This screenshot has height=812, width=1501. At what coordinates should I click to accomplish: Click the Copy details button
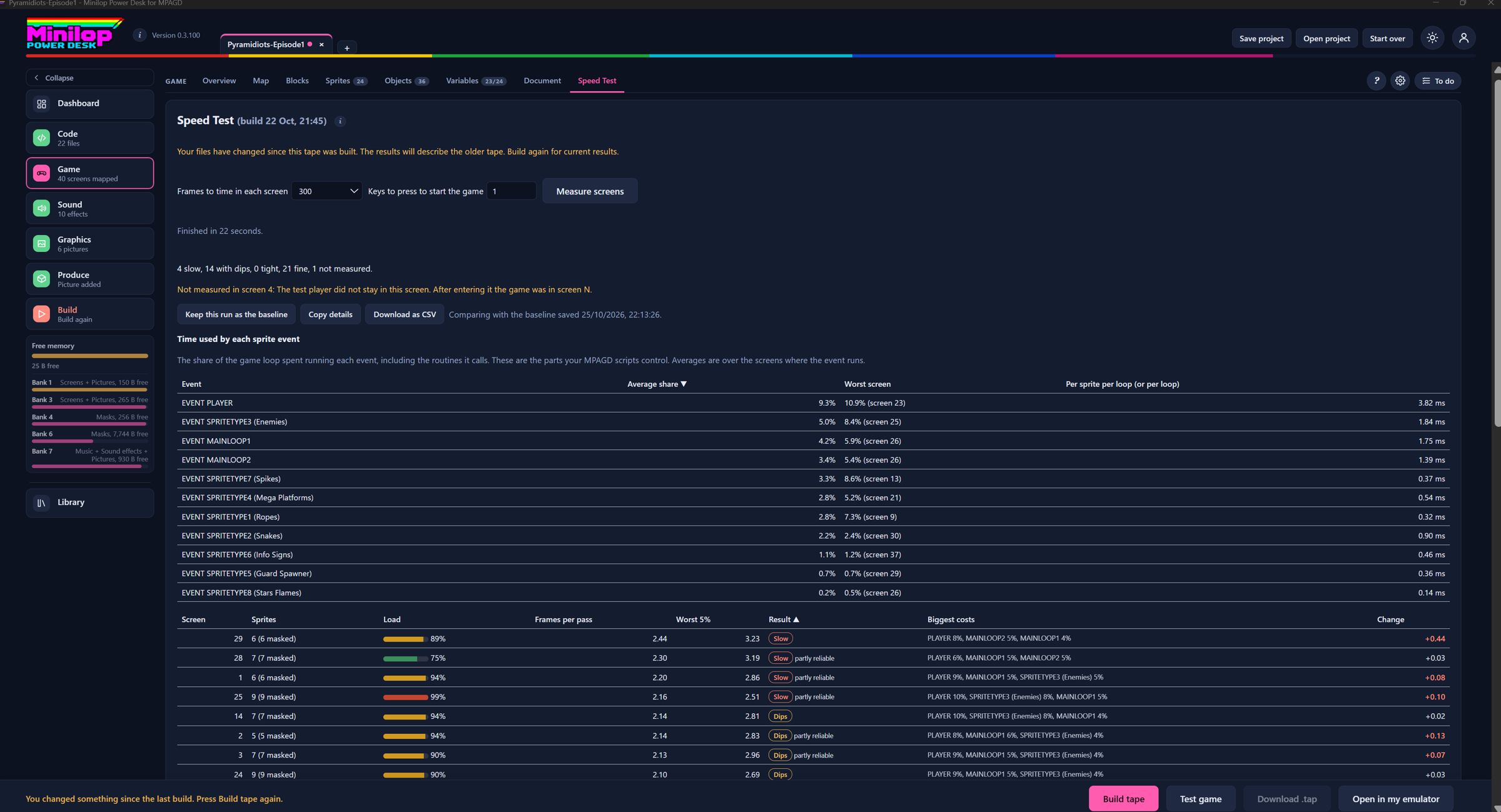tap(330, 314)
